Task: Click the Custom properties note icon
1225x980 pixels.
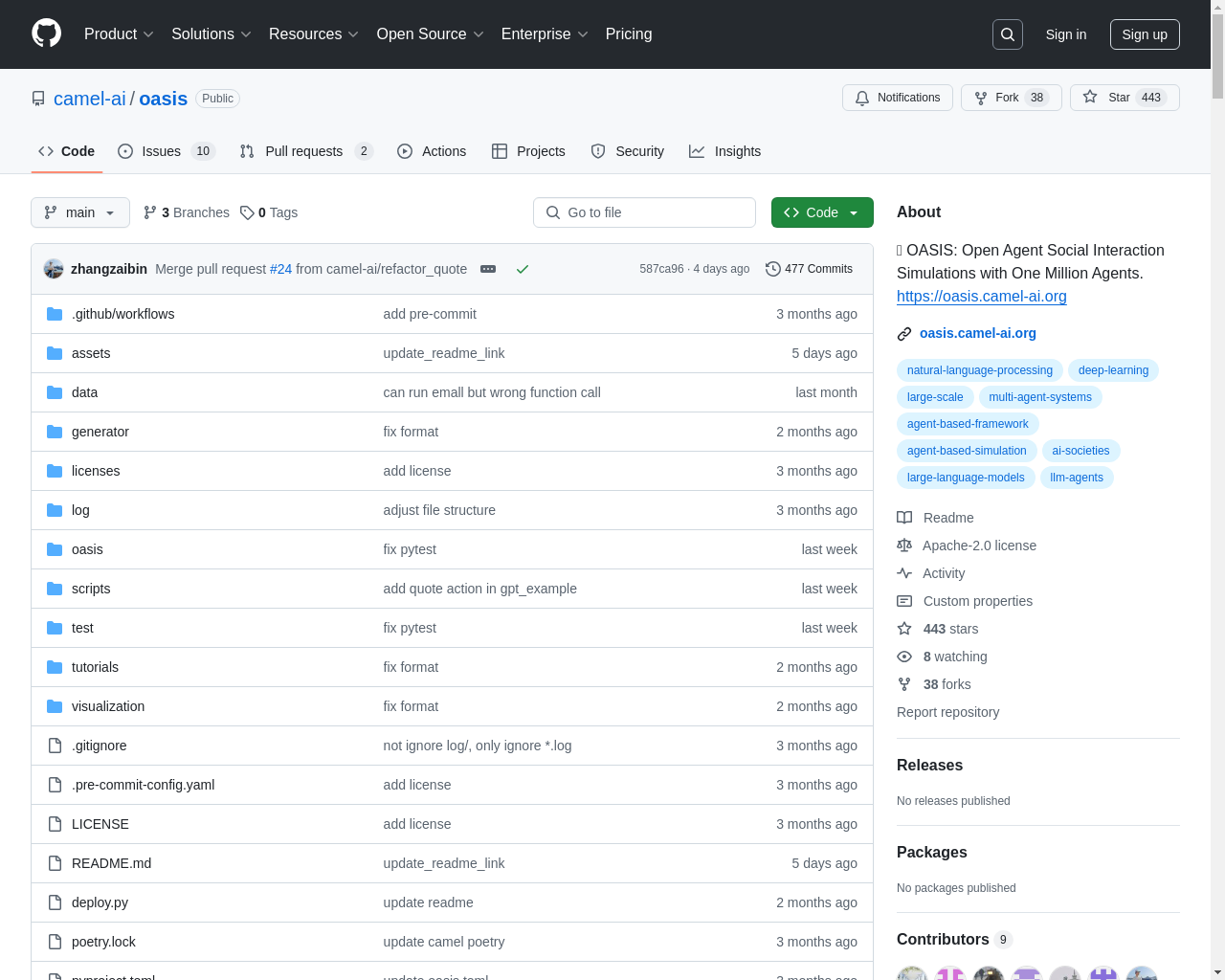Action: coord(904,601)
